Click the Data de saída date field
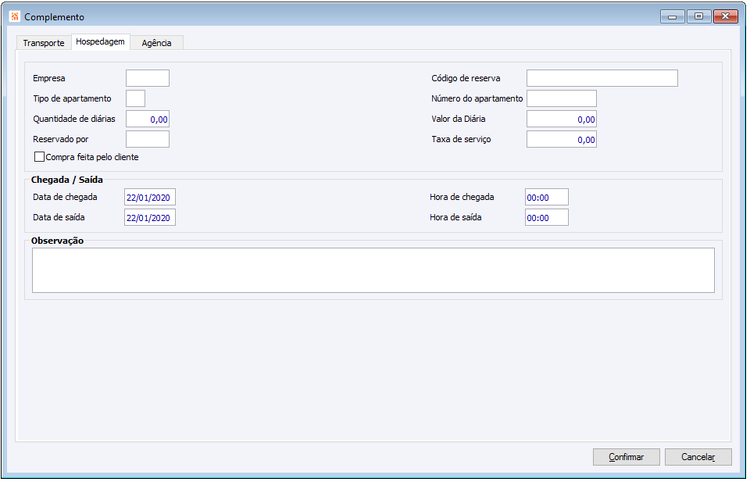 150,217
